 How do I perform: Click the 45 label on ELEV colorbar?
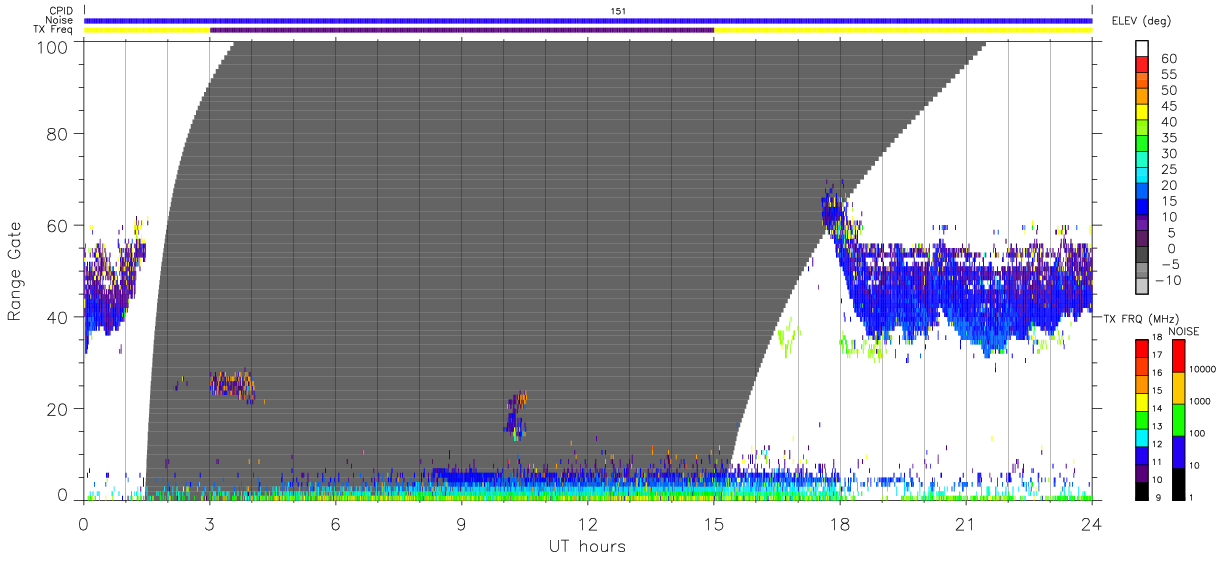pos(1167,107)
